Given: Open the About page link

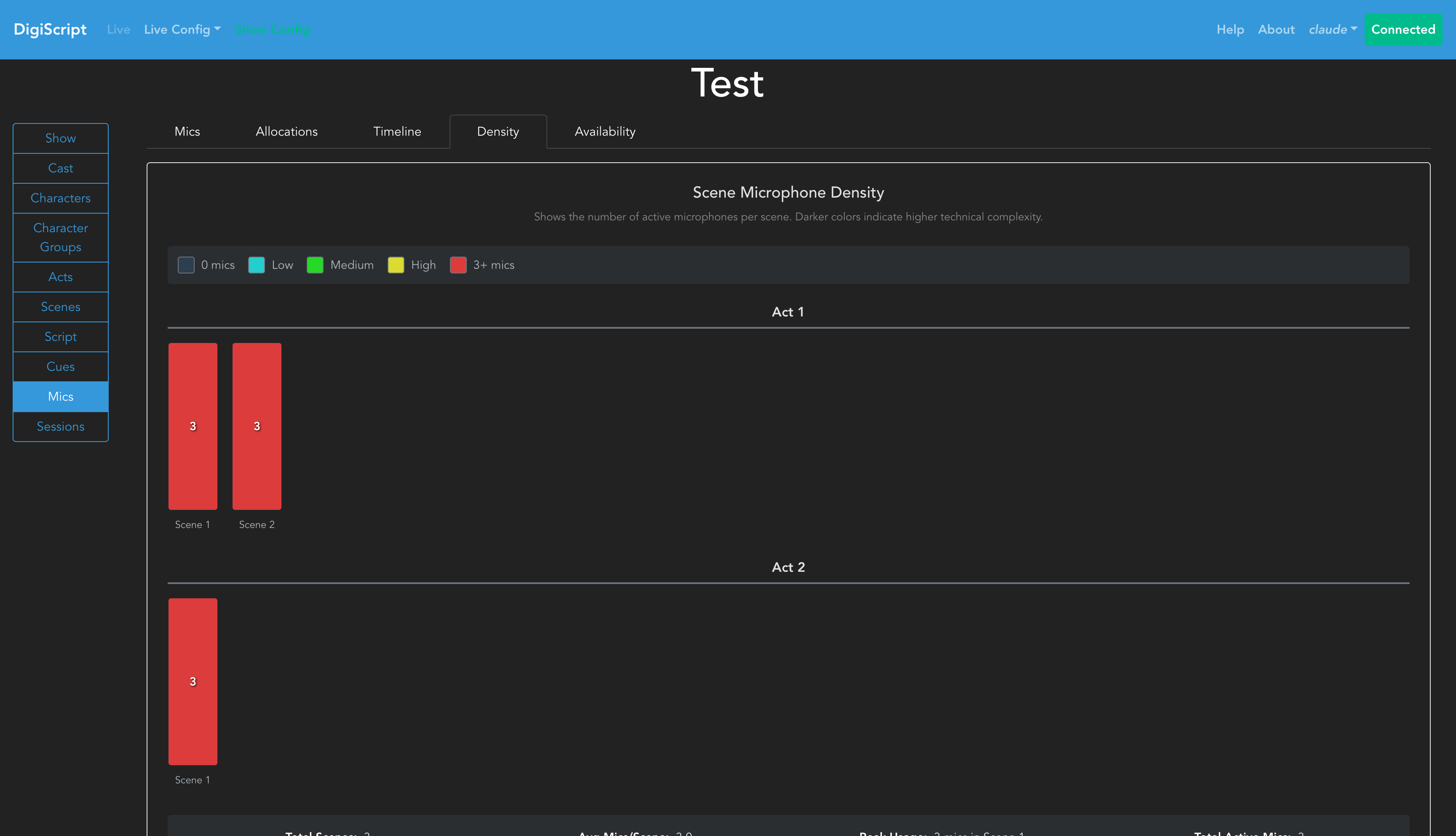Looking at the screenshot, I should pos(1276,29).
